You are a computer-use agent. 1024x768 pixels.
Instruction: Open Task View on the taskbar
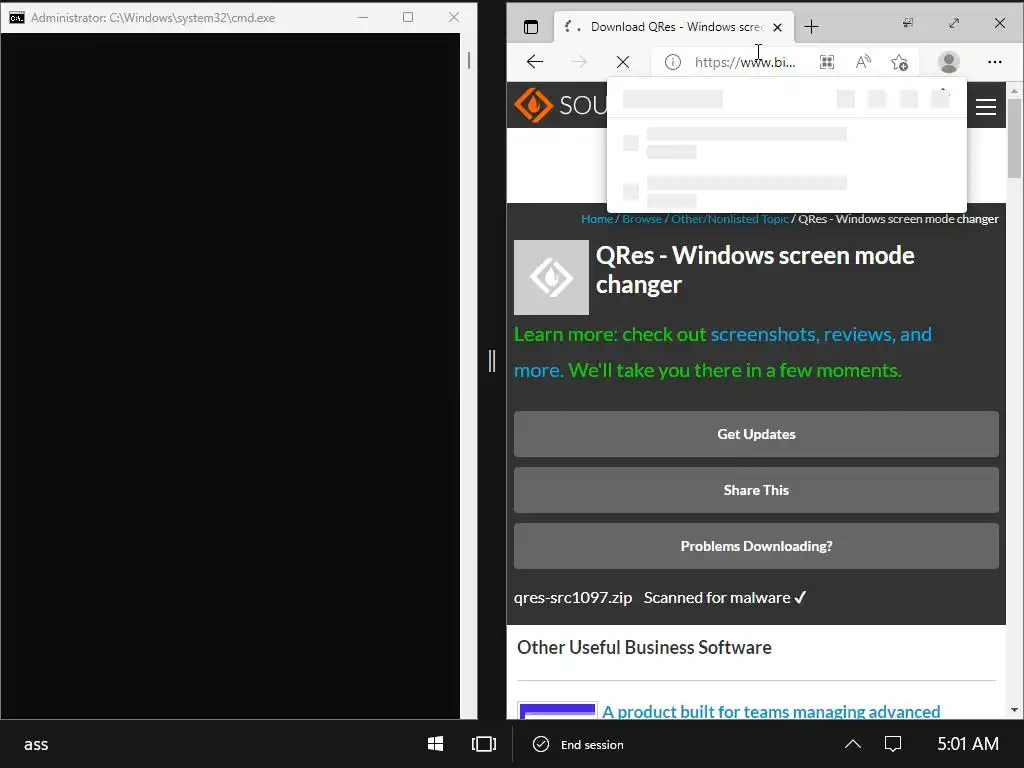point(484,744)
